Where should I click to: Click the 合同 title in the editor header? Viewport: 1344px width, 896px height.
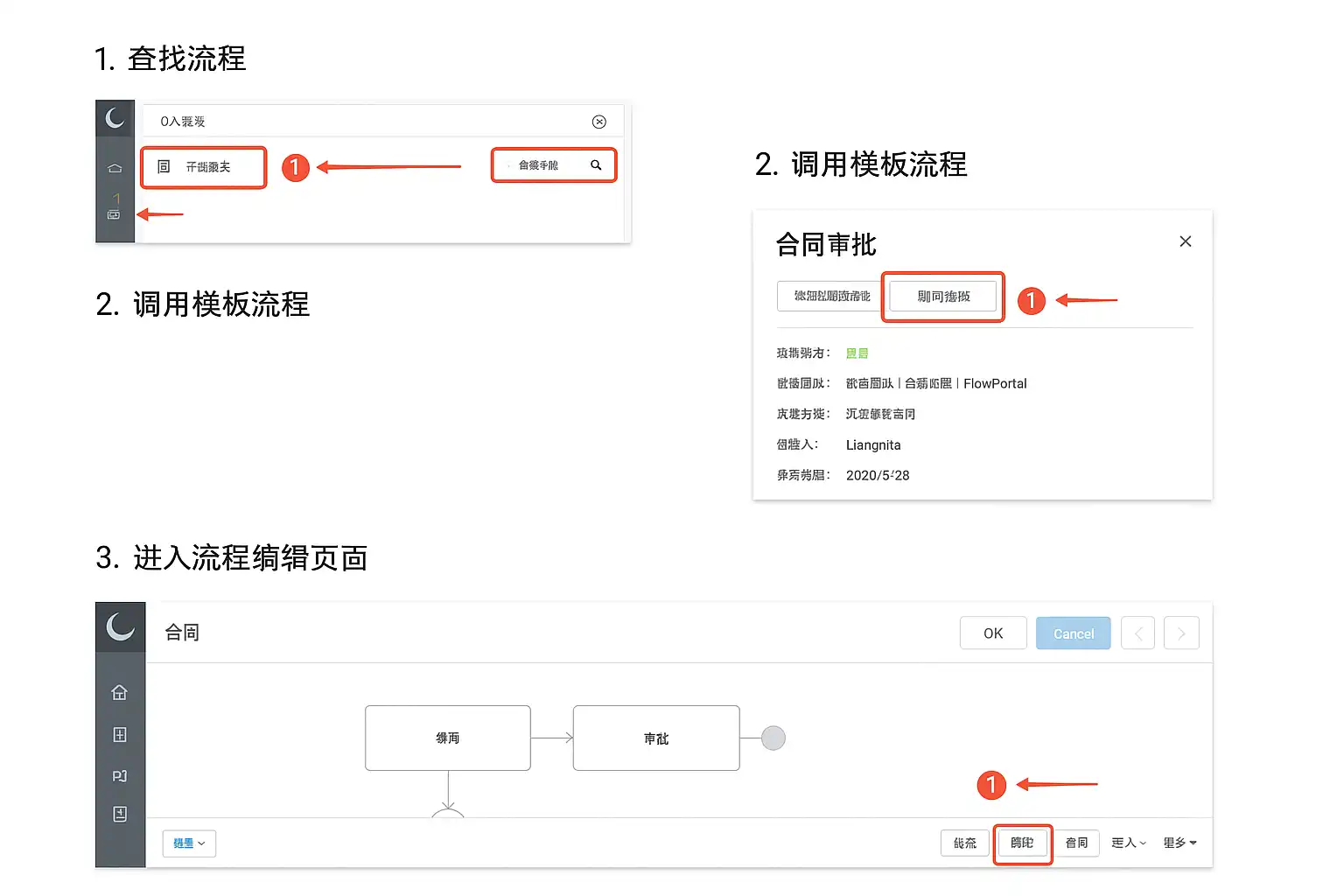coord(182,633)
